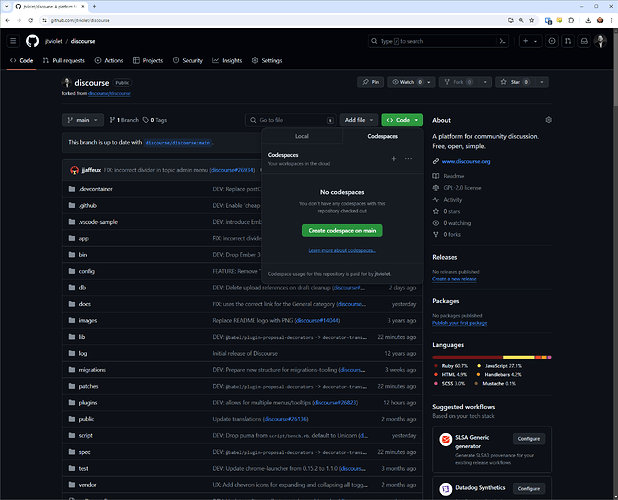Go to the Projects tab
The image size is (618, 500).
coord(148,60)
